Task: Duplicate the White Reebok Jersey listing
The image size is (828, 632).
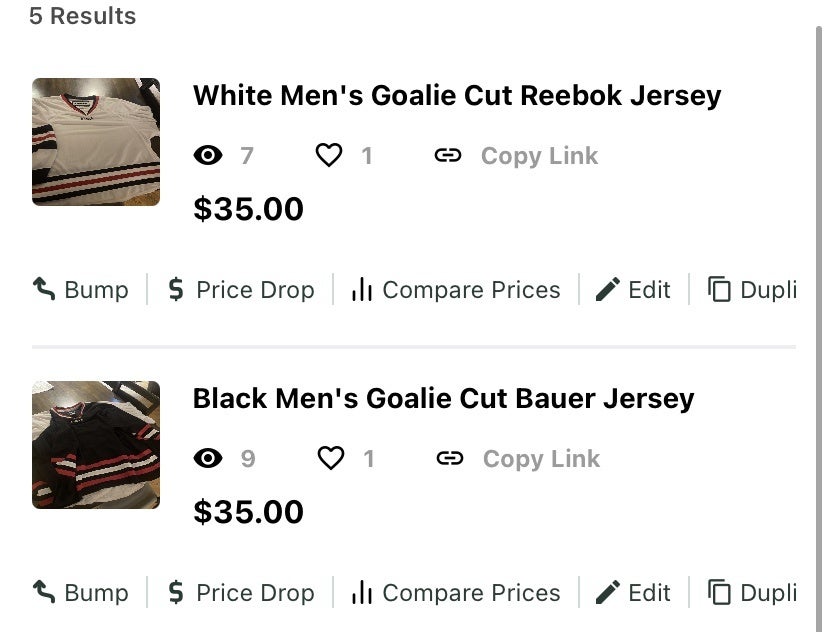Action: [x=752, y=290]
